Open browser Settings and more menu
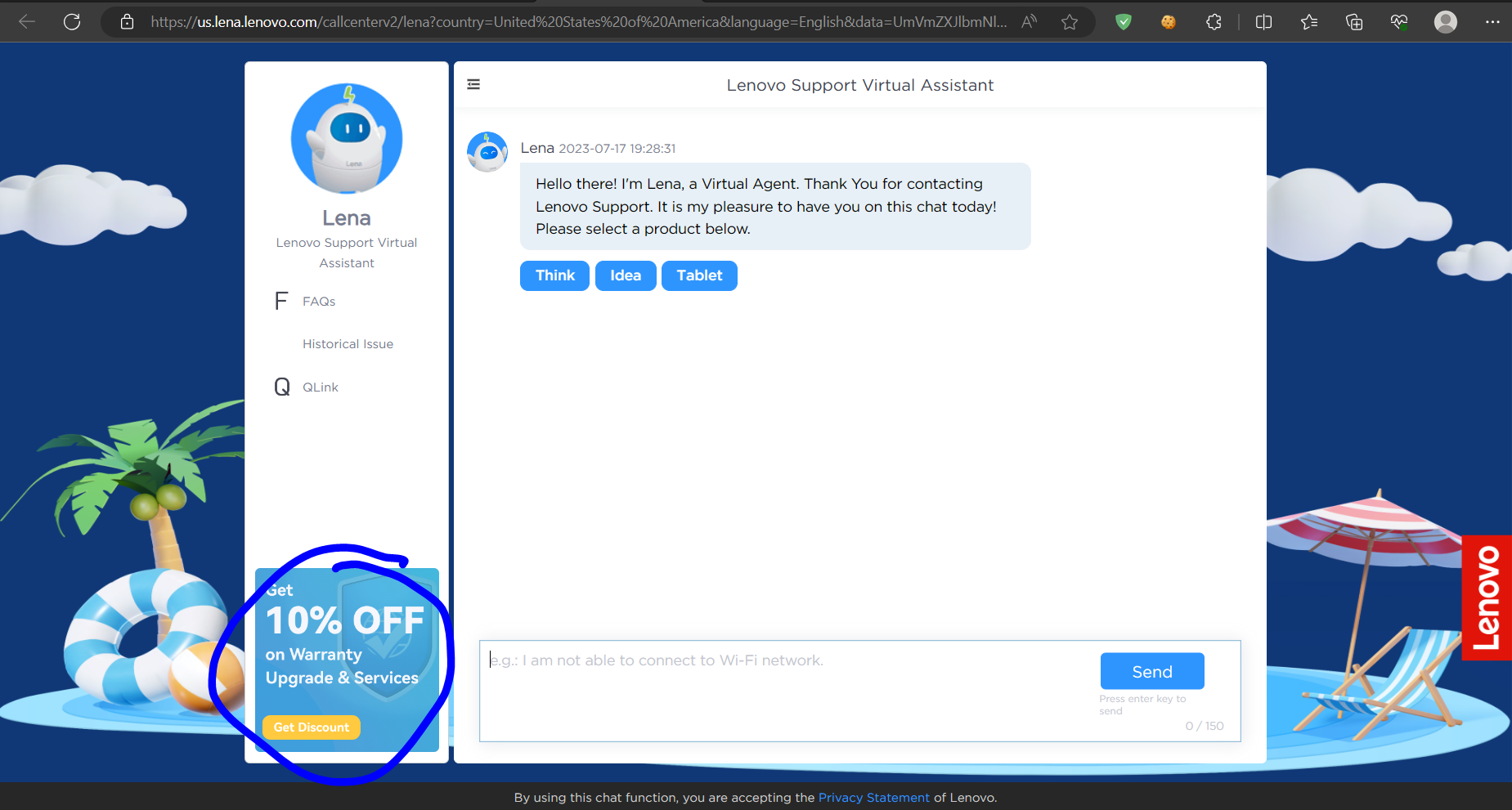The height and width of the screenshot is (810, 1512). tap(1492, 22)
